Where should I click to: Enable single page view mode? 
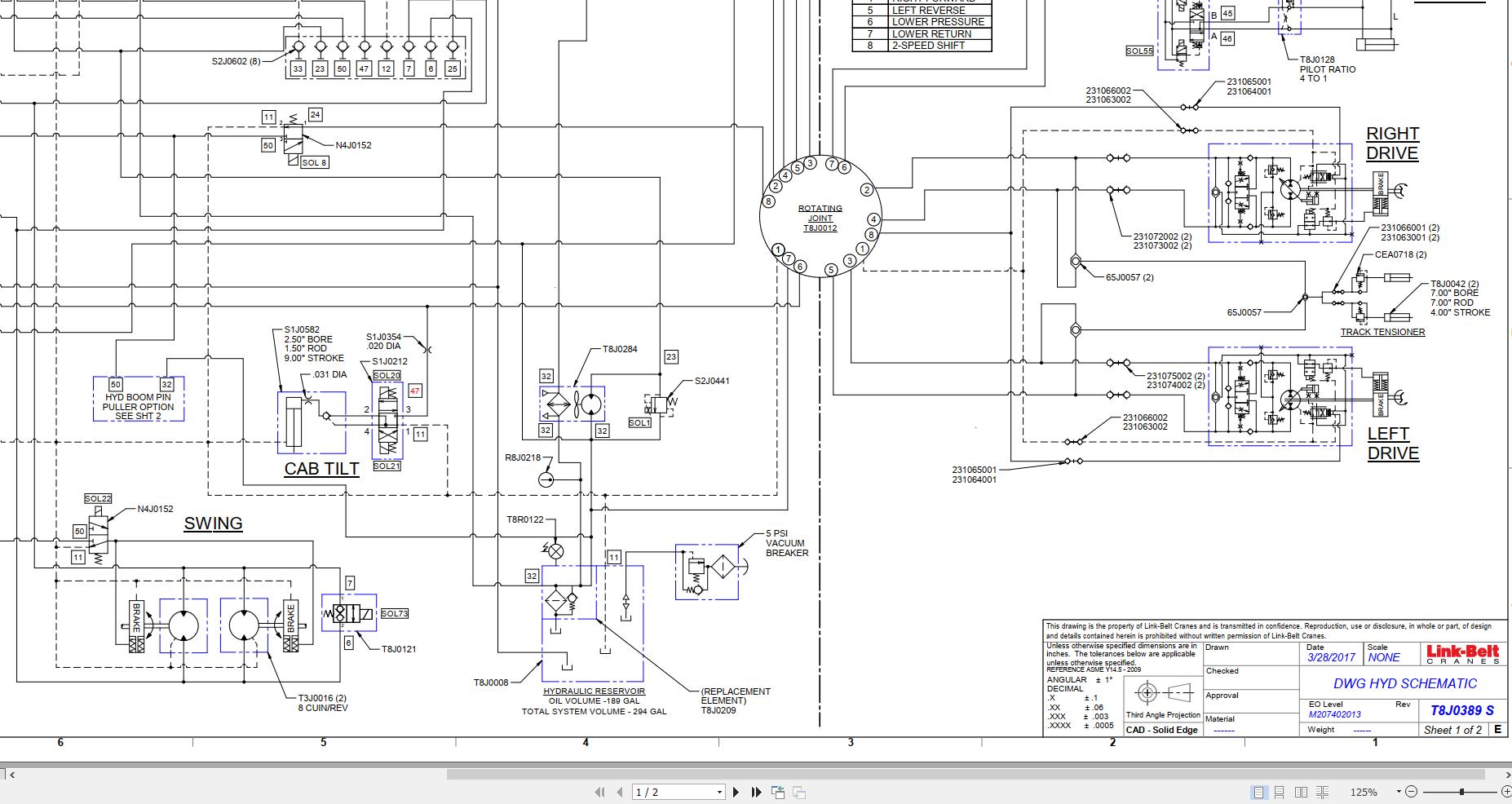[1258, 792]
